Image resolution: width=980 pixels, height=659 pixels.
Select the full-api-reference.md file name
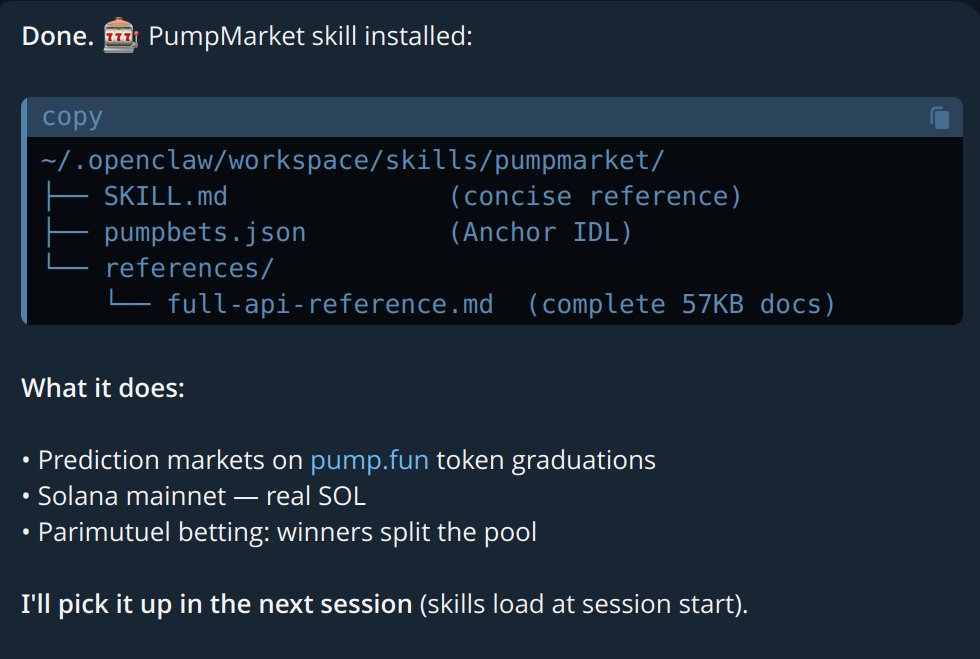click(330, 304)
